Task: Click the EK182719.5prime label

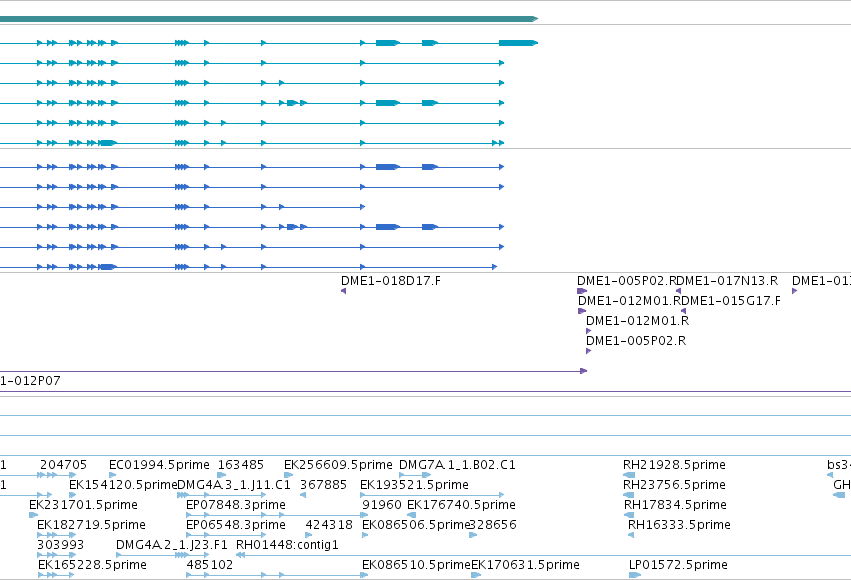Action: coord(91,525)
